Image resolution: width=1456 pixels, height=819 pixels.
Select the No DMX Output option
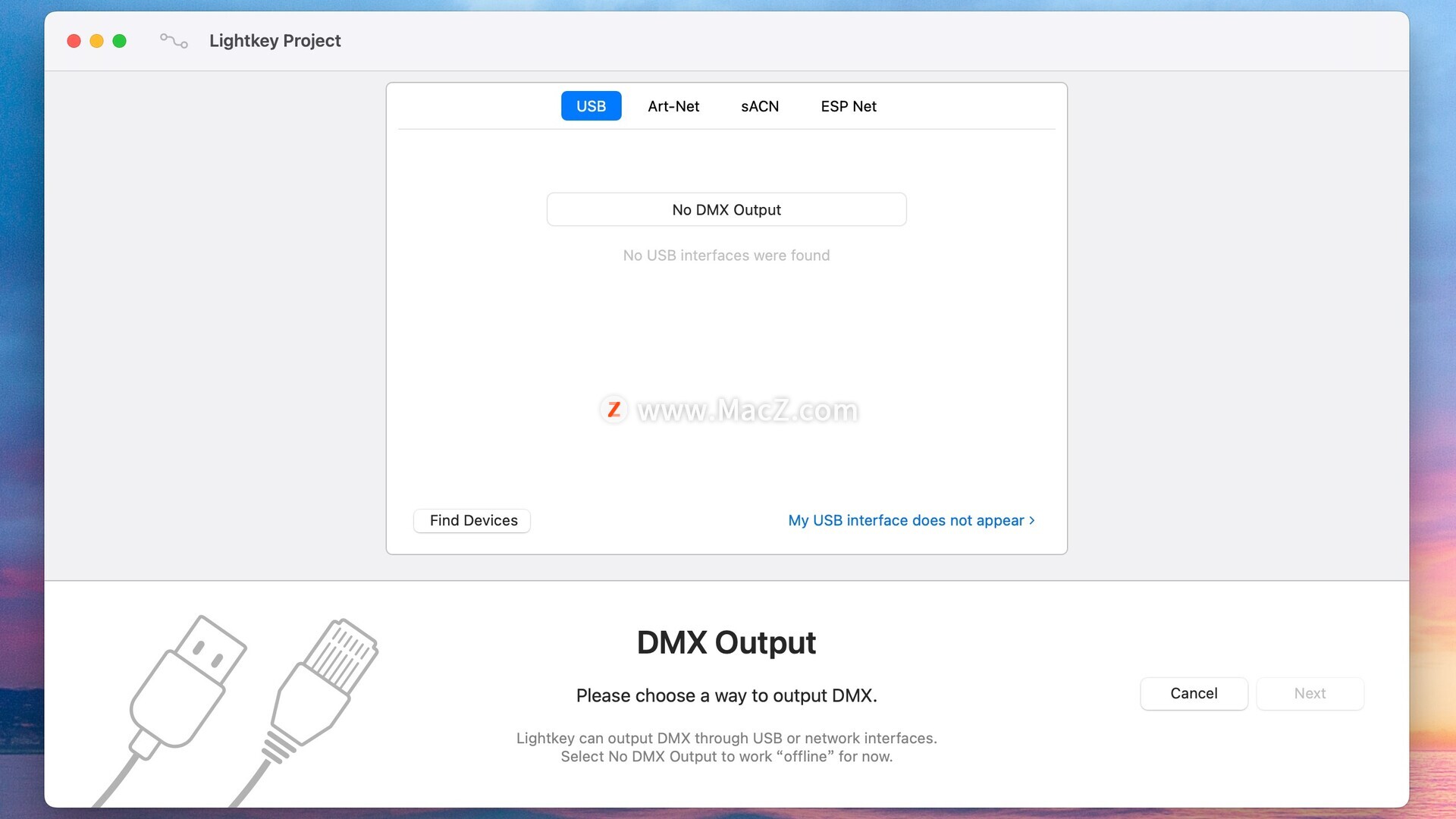pyautogui.click(x=726, y=209)
